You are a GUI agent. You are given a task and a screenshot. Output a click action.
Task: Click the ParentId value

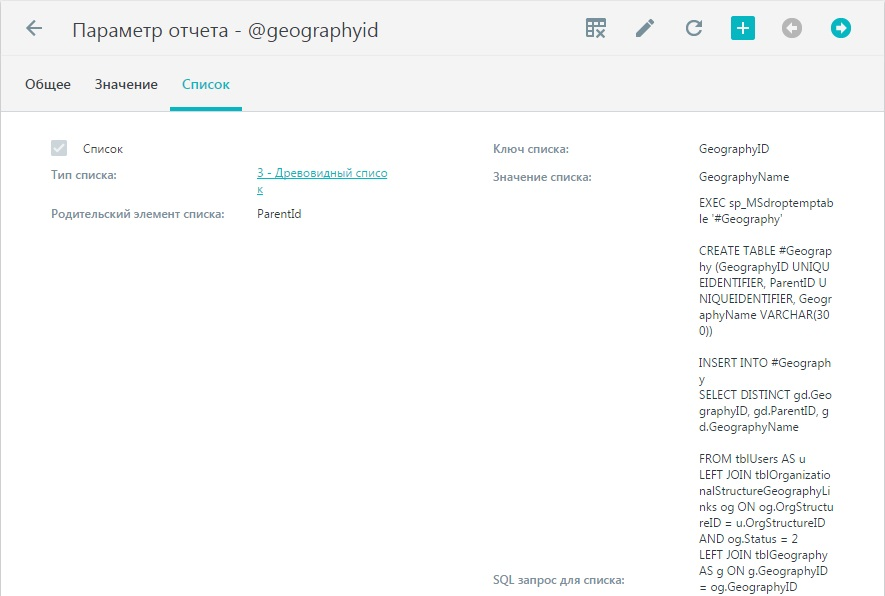[x=279, y=214]
